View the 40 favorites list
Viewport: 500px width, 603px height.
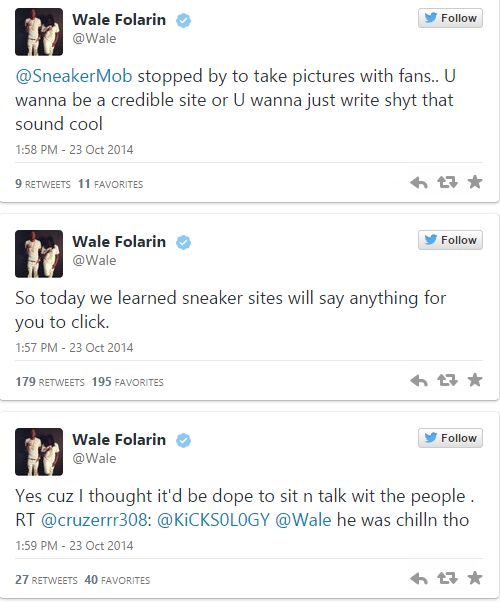[x=117, y=580]
